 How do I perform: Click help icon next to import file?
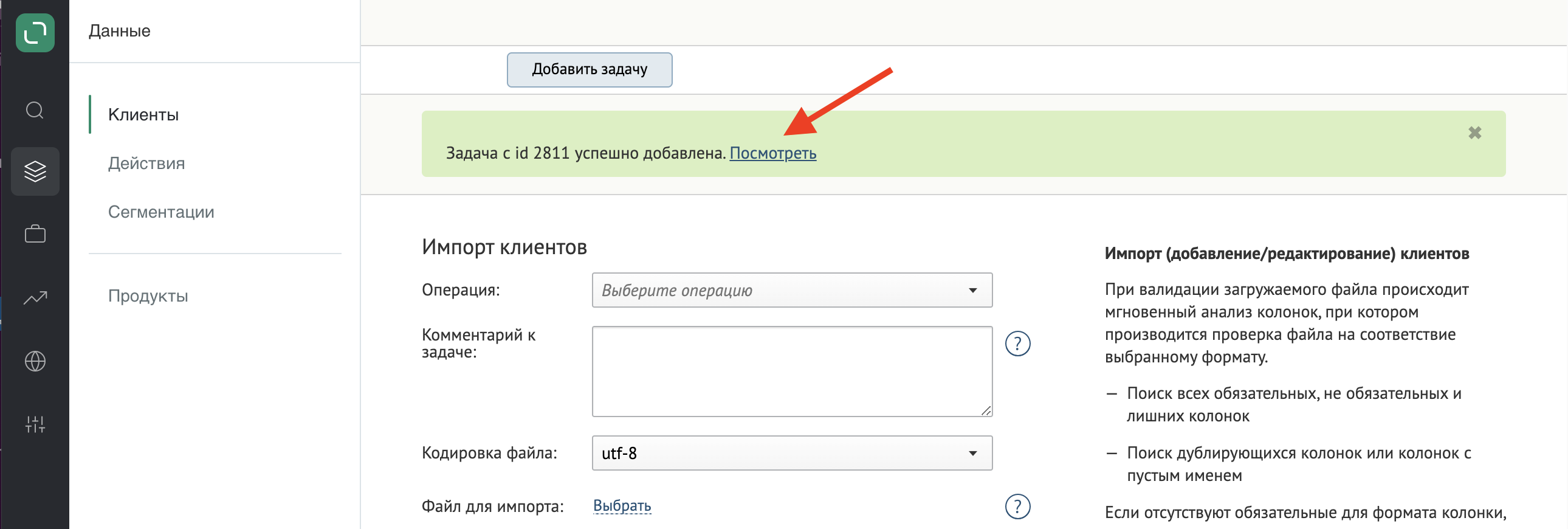(x=1017, y=507)
